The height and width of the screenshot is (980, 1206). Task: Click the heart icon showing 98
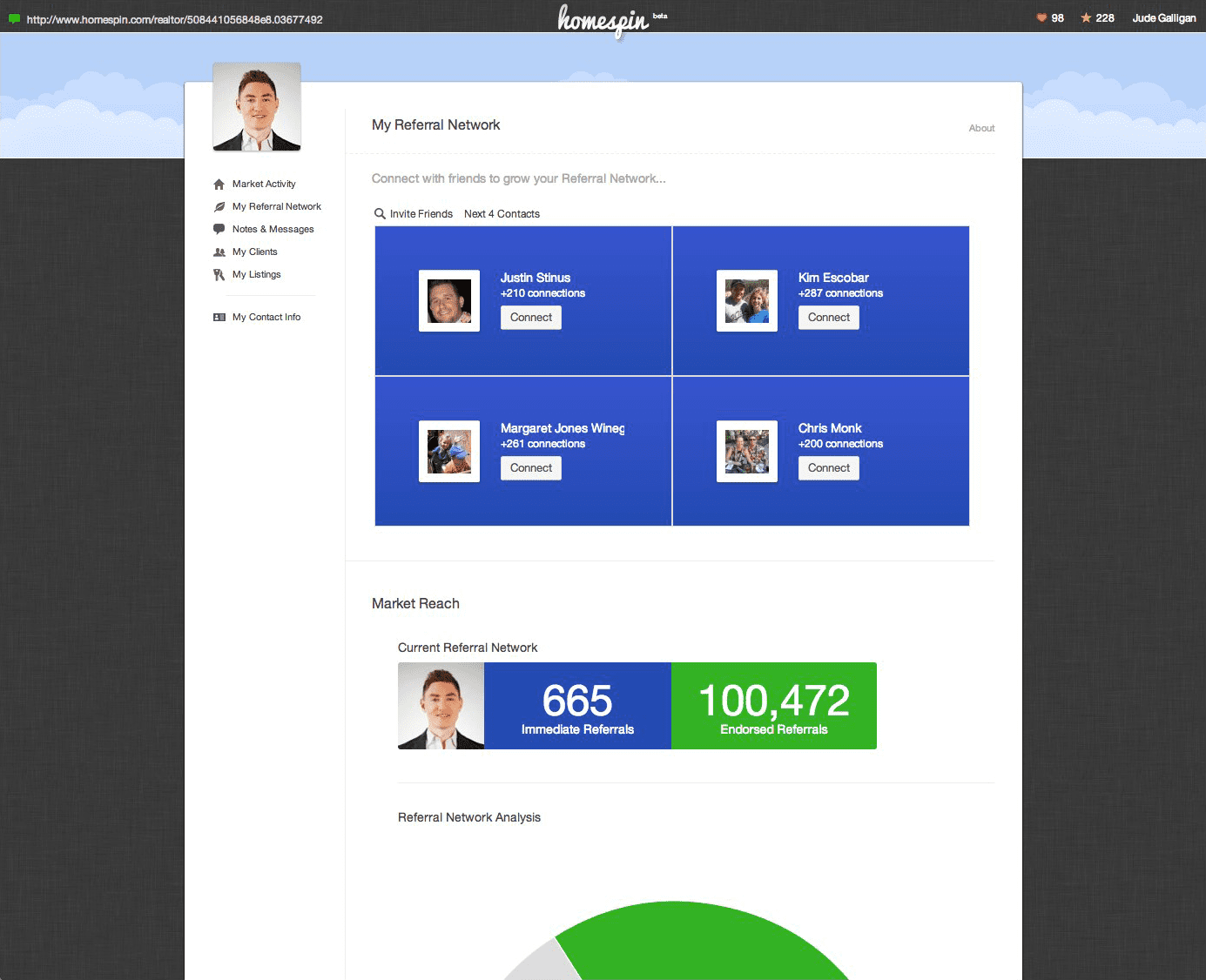tap(1041, 18)
